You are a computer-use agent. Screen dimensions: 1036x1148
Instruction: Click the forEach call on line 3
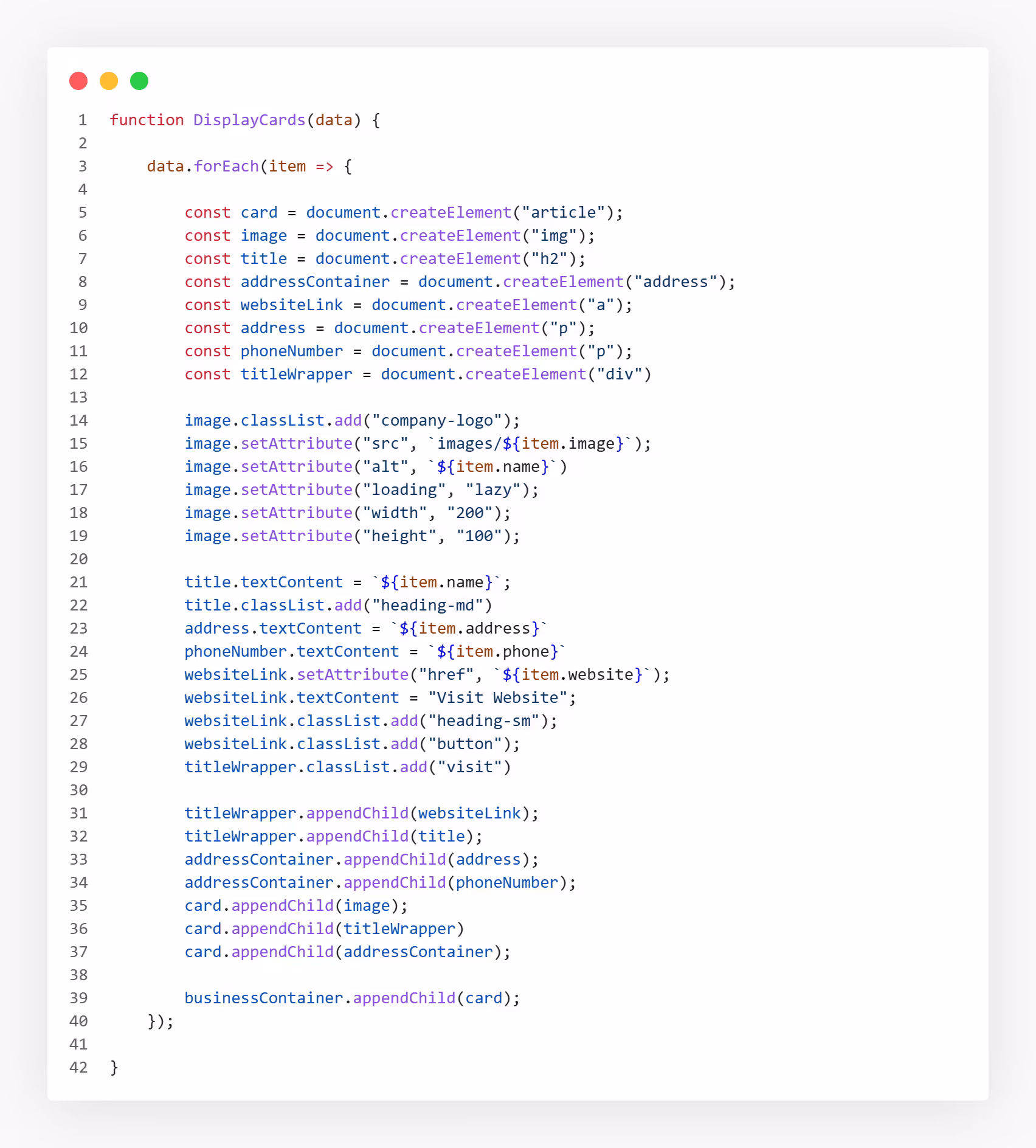226,166
